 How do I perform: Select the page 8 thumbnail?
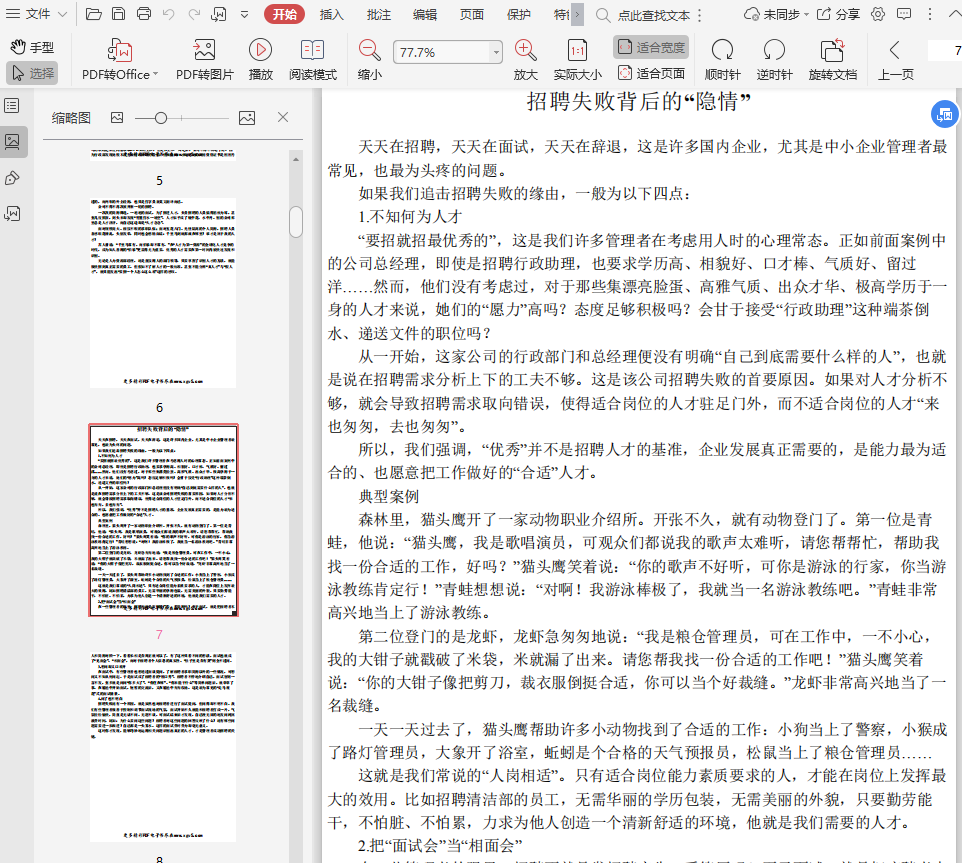click(x=163, y=746)
